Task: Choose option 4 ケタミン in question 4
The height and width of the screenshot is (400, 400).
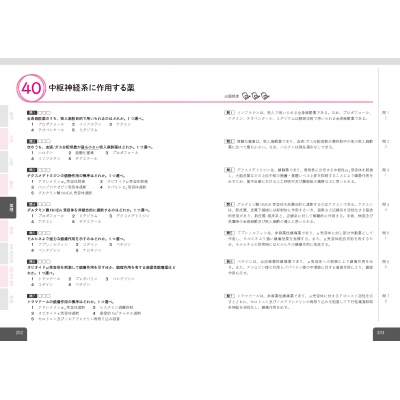Action: [x=42, y=222]
